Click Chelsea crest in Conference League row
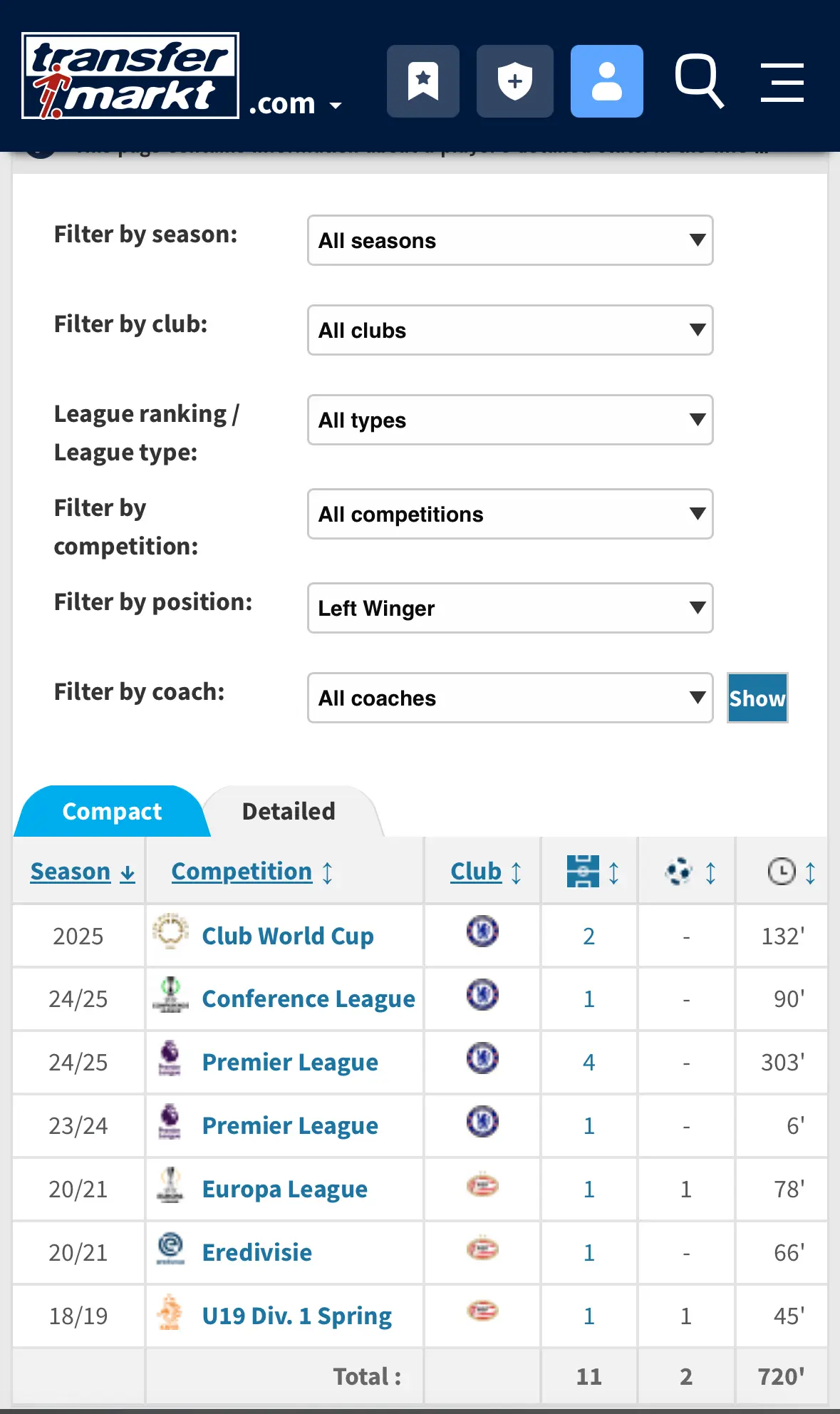 [x=482, y=995]
